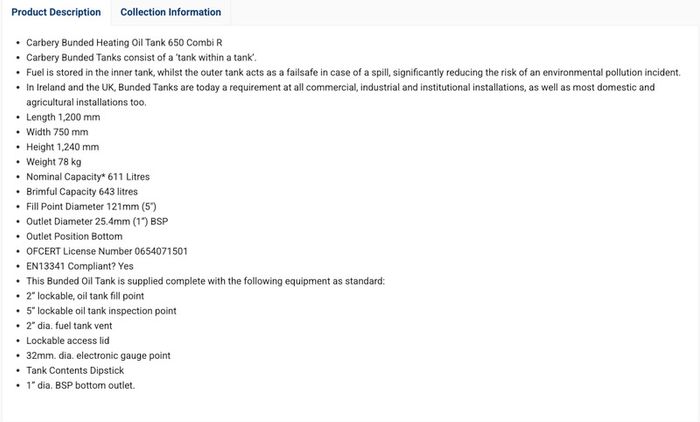This screenshot has height=422, width=700.
Task: Click the Weight 78 kg line
Action: tap(54, 162)
